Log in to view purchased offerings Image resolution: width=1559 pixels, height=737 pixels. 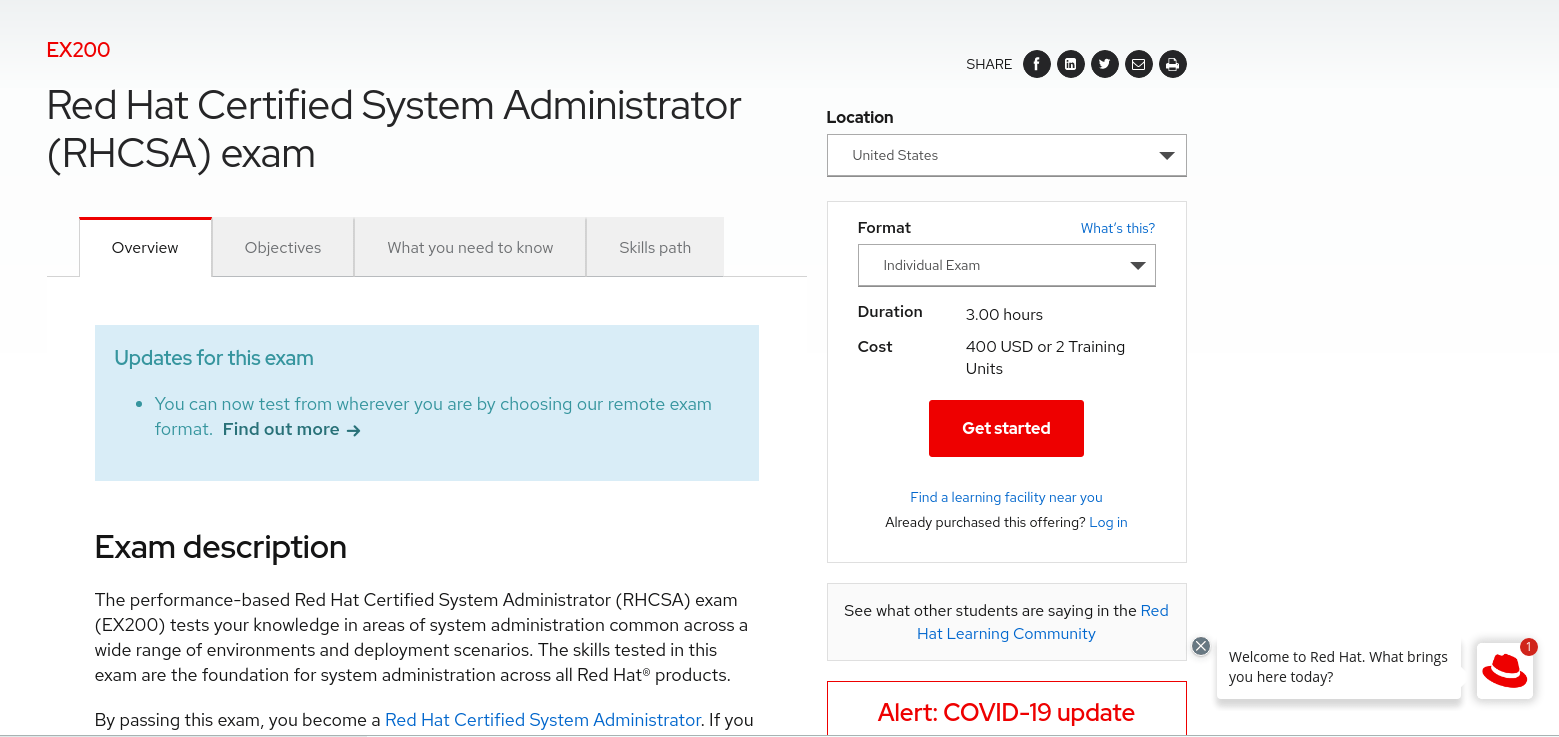click(x=1108, y=522)
